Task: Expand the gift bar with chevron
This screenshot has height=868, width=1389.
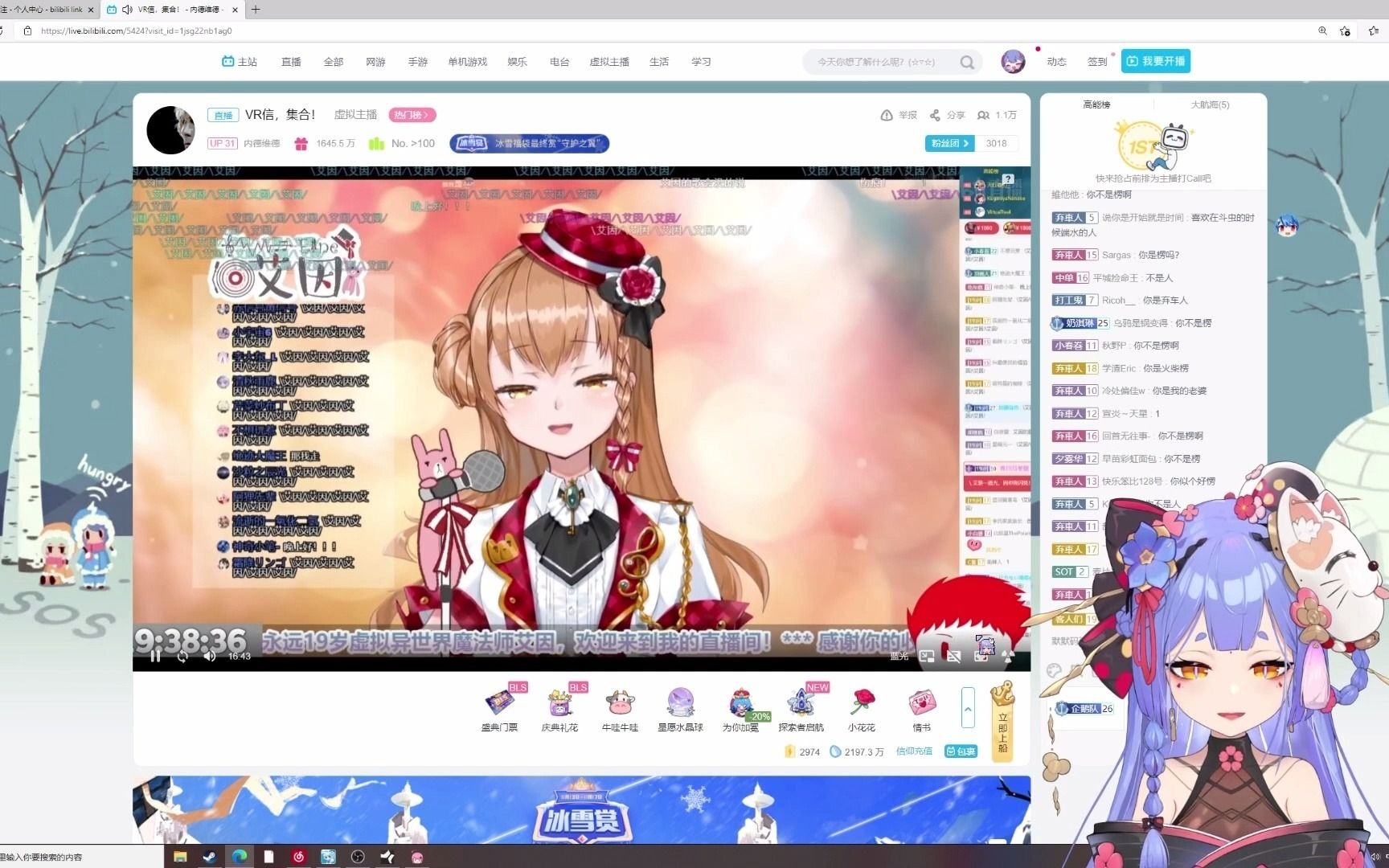Action: point(968,710)
